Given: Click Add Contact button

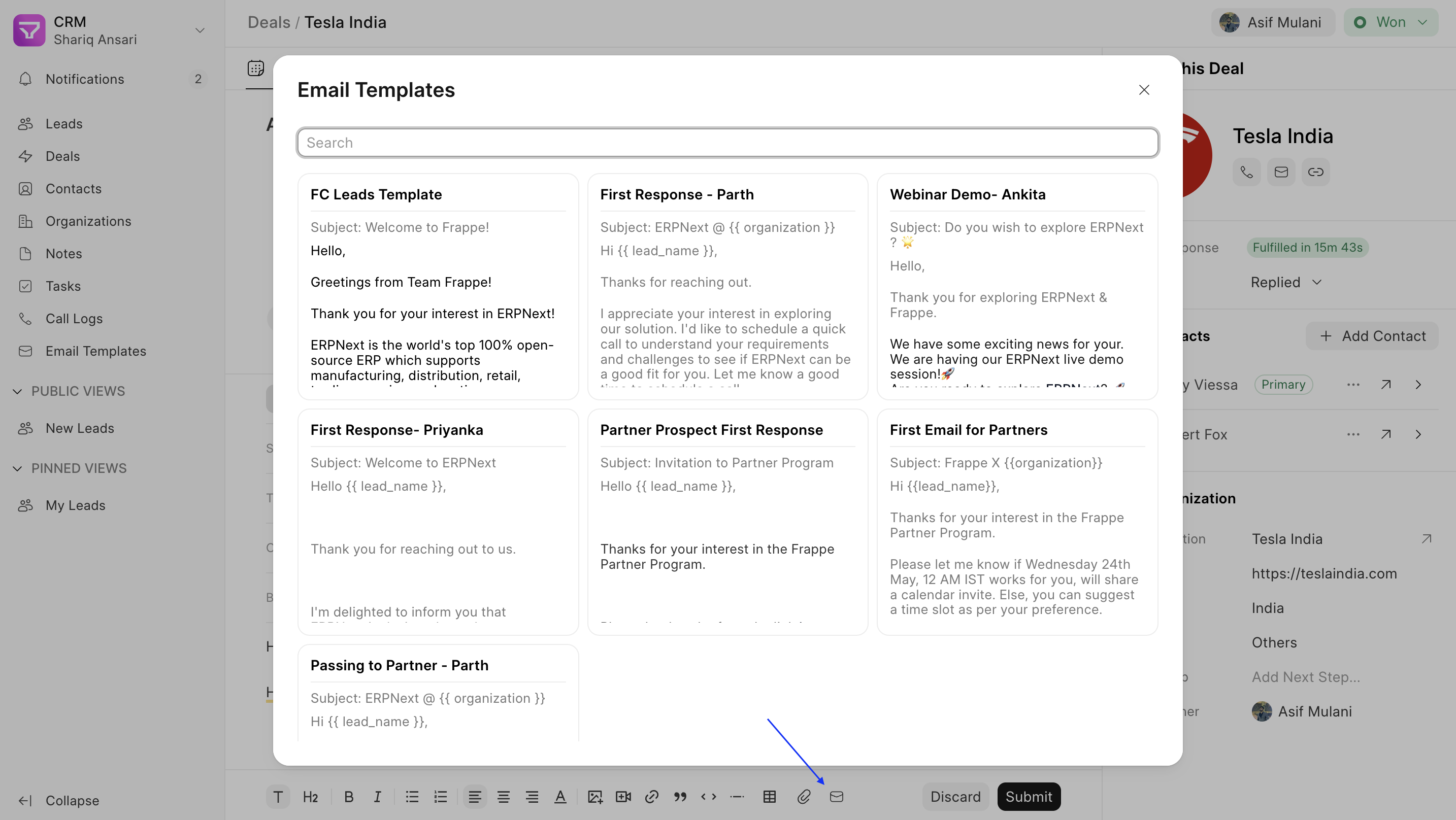Looking at the screenshot, I should pyautogui.click(x=1372, y=336).
